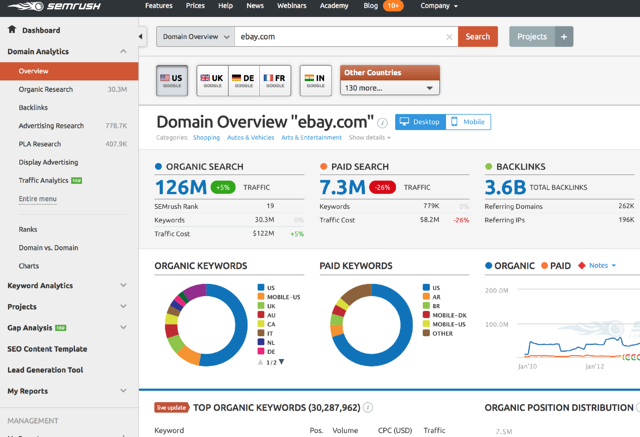Open the Help menu item
This screenshot has width=640, height=437.
tap(225, 6)
